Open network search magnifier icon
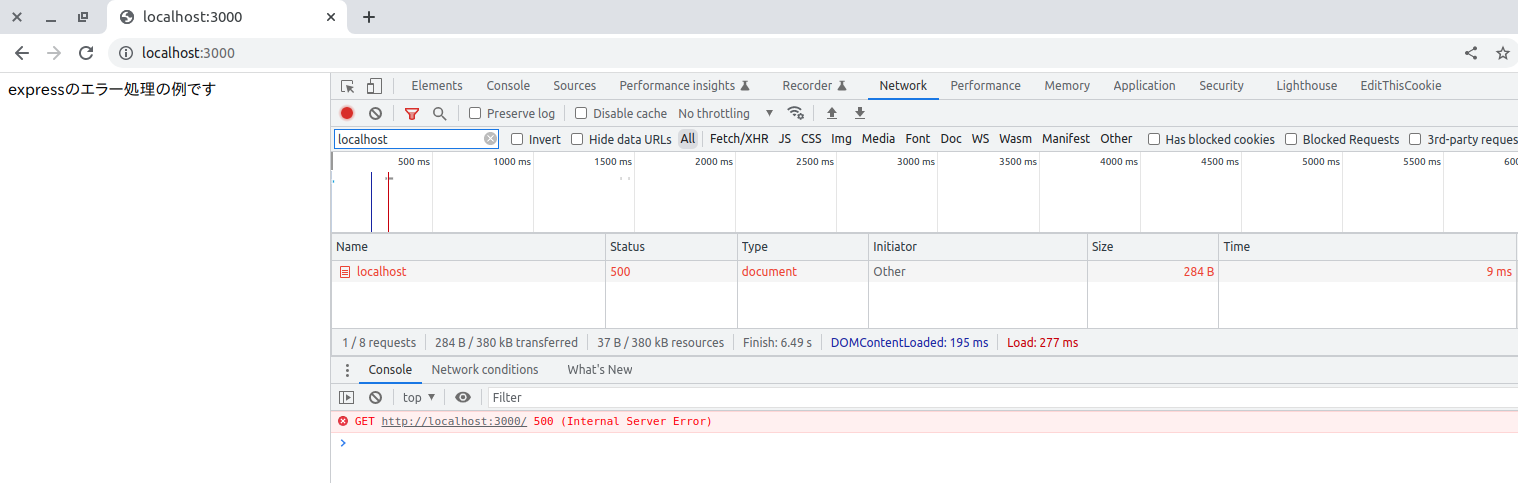This screenshot has width=1518, height=483. pyautogui.click(x=439, y=114)
